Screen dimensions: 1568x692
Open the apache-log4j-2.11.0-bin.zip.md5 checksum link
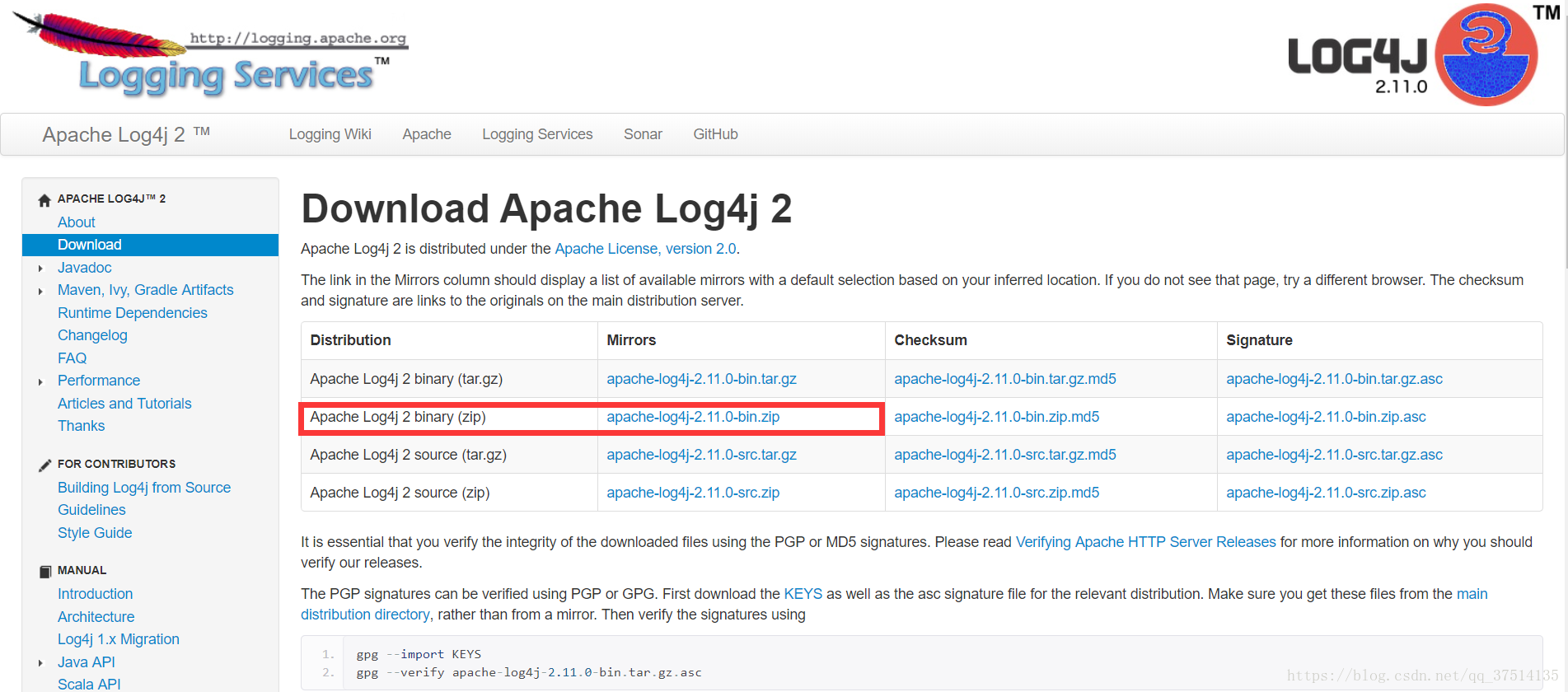(x=996, y=417)
